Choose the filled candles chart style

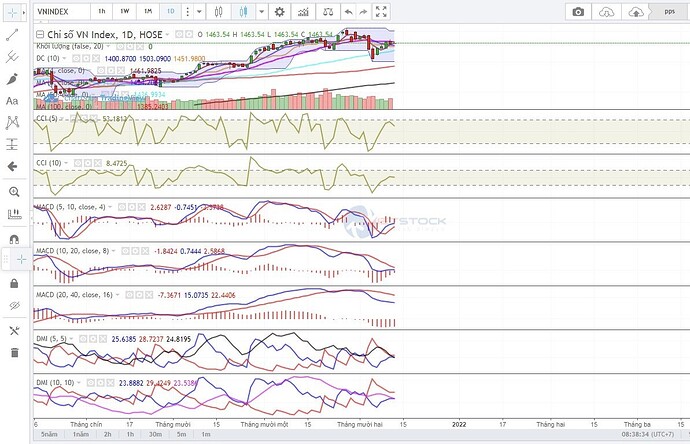point(243,12)
